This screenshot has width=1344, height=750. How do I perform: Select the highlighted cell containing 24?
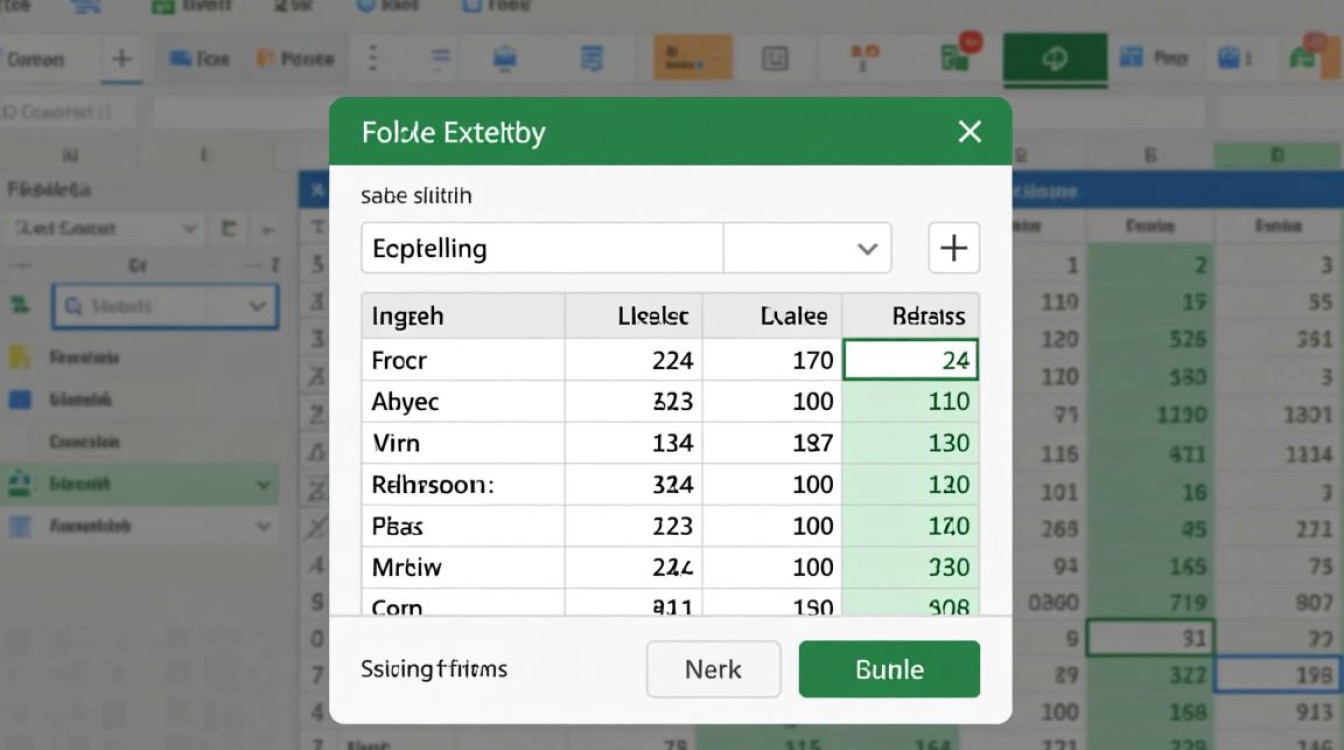pyautogui.click(x=910, y=360)
